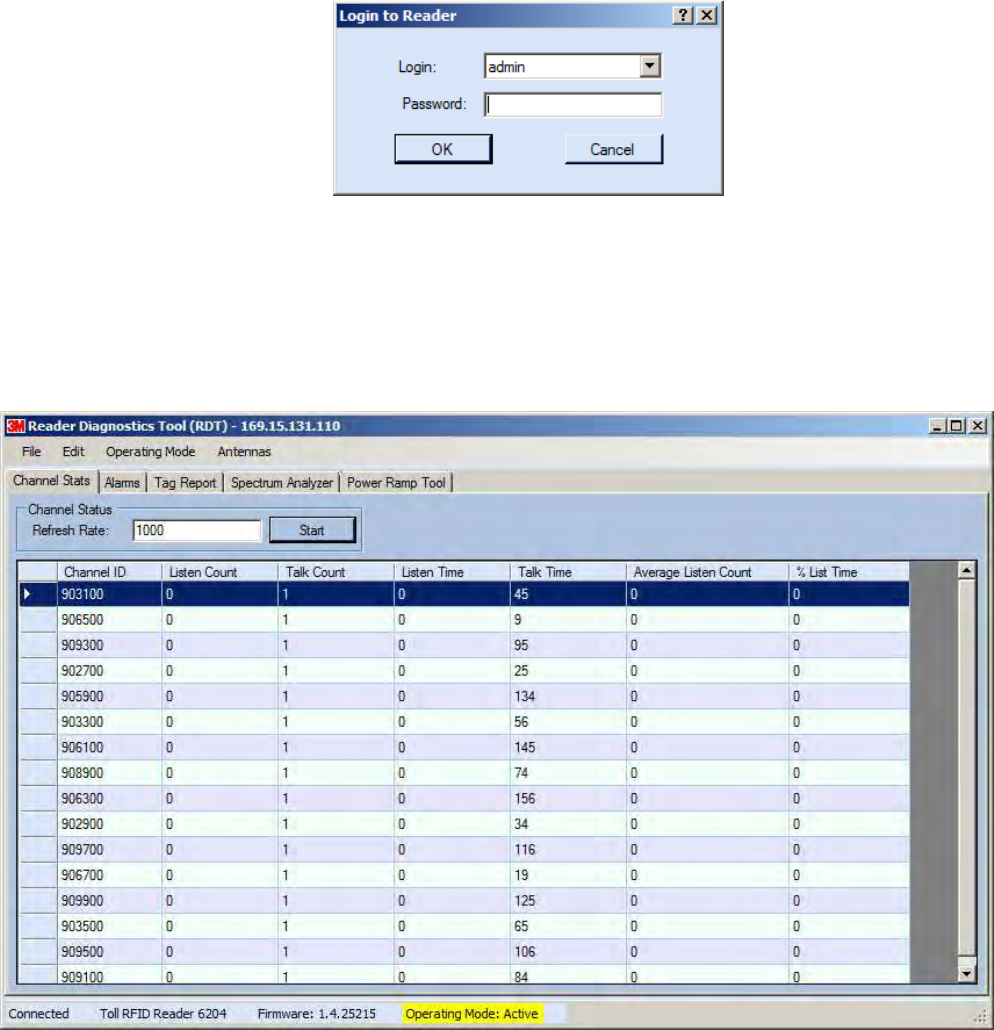
Task: Close the Login to Reader dialog
Action: [706, 15]
